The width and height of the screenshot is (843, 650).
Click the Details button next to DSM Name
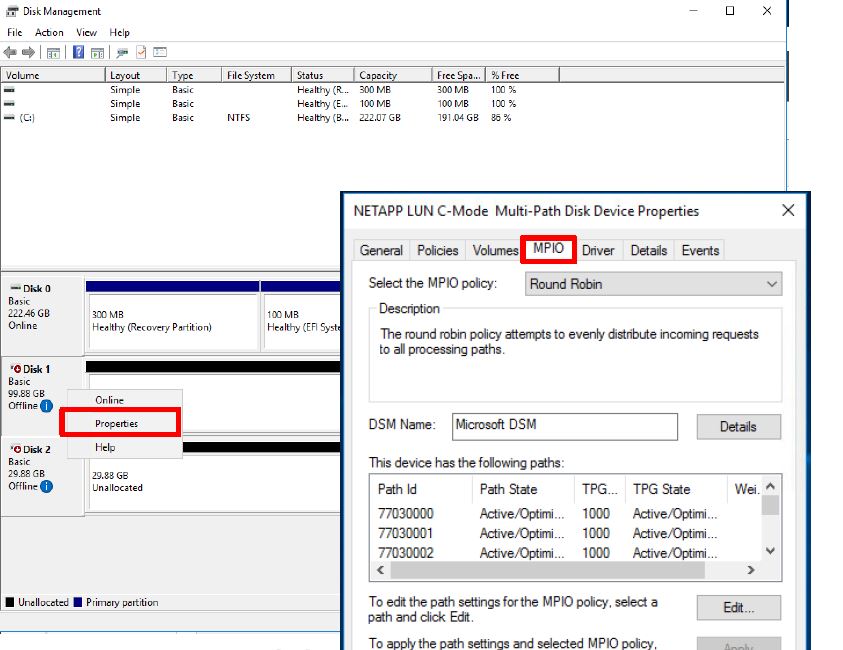pyautogui.click(x=738, y=427)
